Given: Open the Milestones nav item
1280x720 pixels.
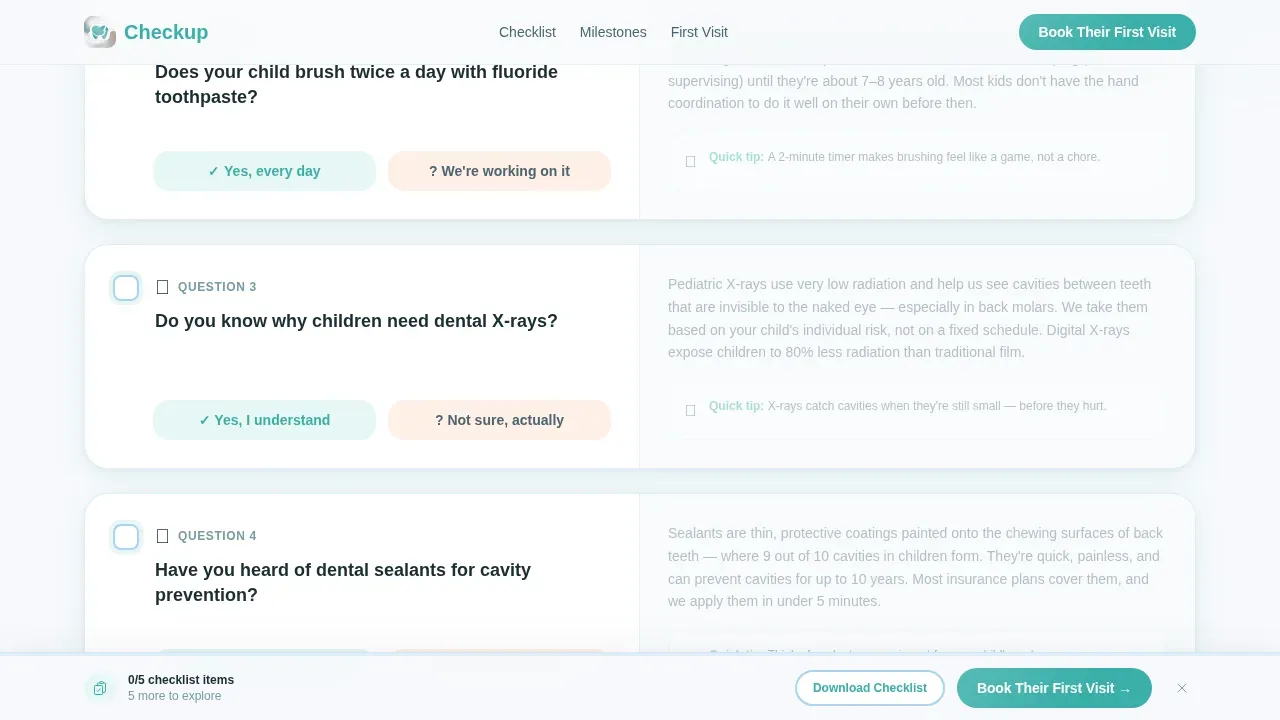Looking at the screenshot, I should click(613, 32).
